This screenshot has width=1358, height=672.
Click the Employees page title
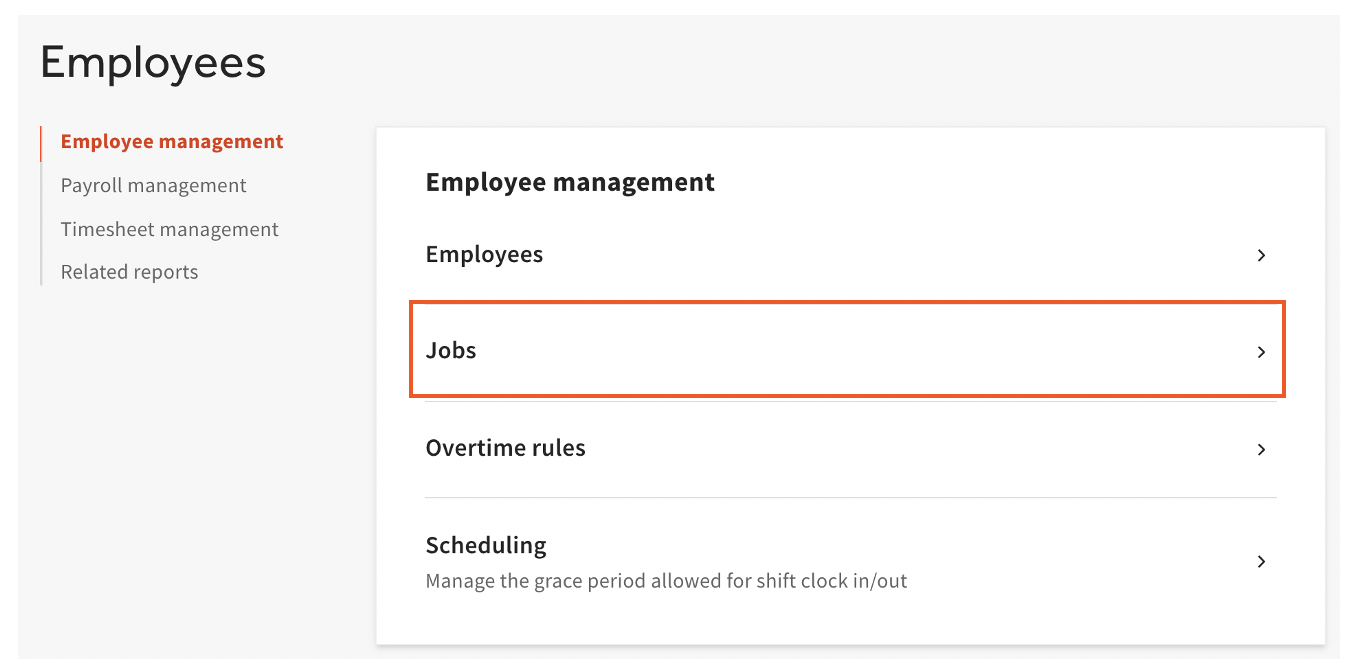point(152,62)
